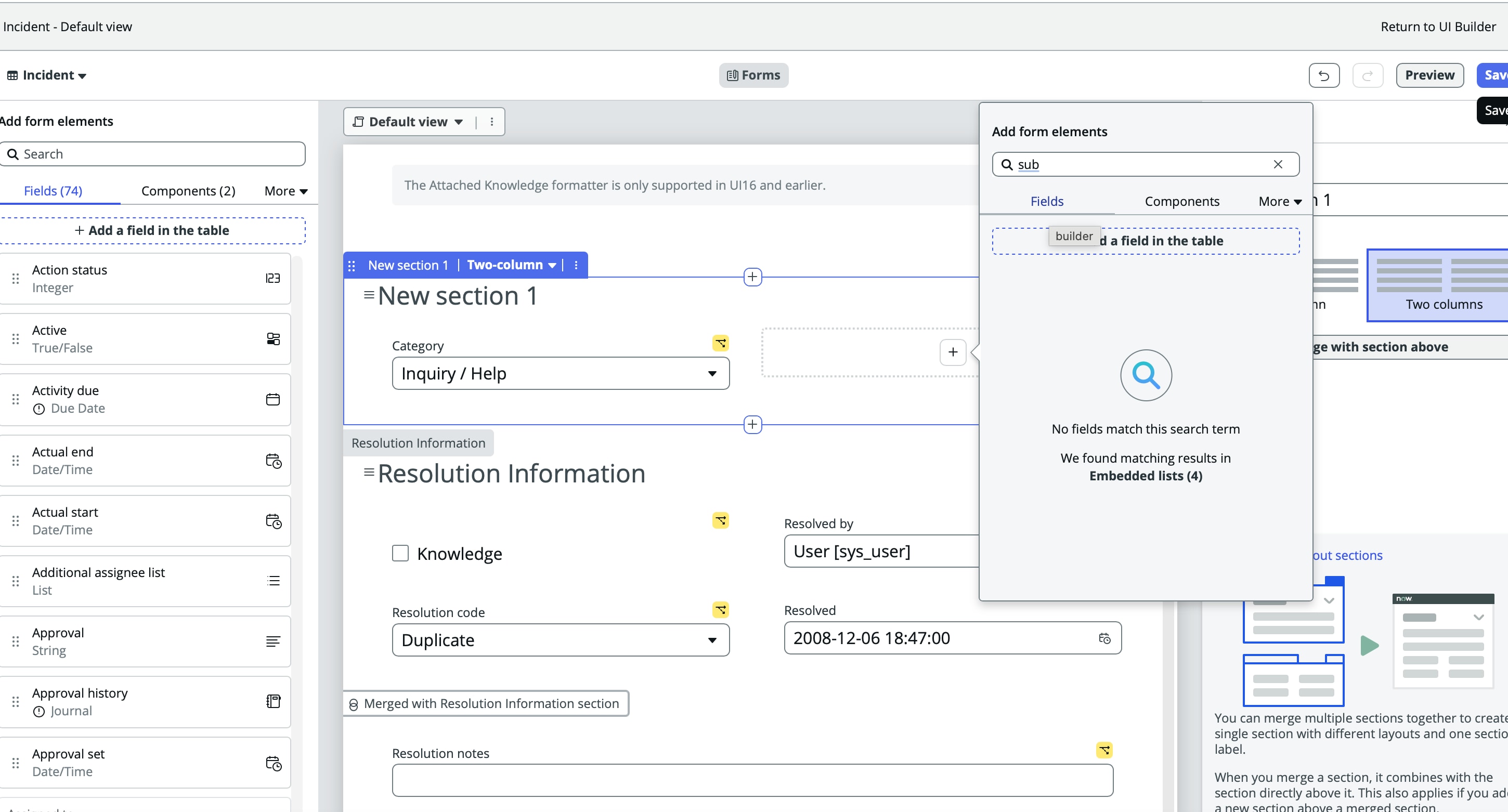The width and height of the screenshot is (1508, 812).
Task: Click the plus below New section 1
Action: 752,424
